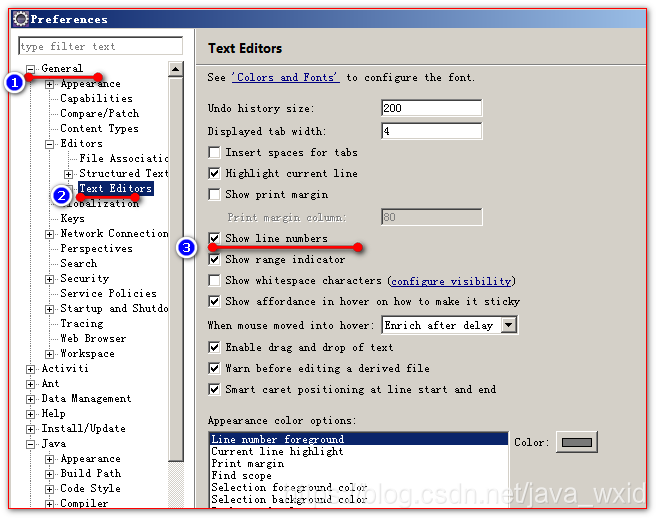Viewport: 656px width, 518px height.
Task: Select File Associations tree item
Action: (x=124, y=159)
